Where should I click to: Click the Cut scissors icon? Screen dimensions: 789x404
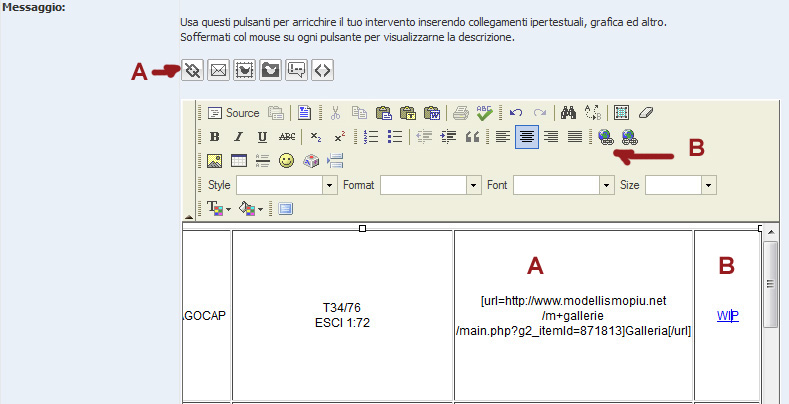335,113
